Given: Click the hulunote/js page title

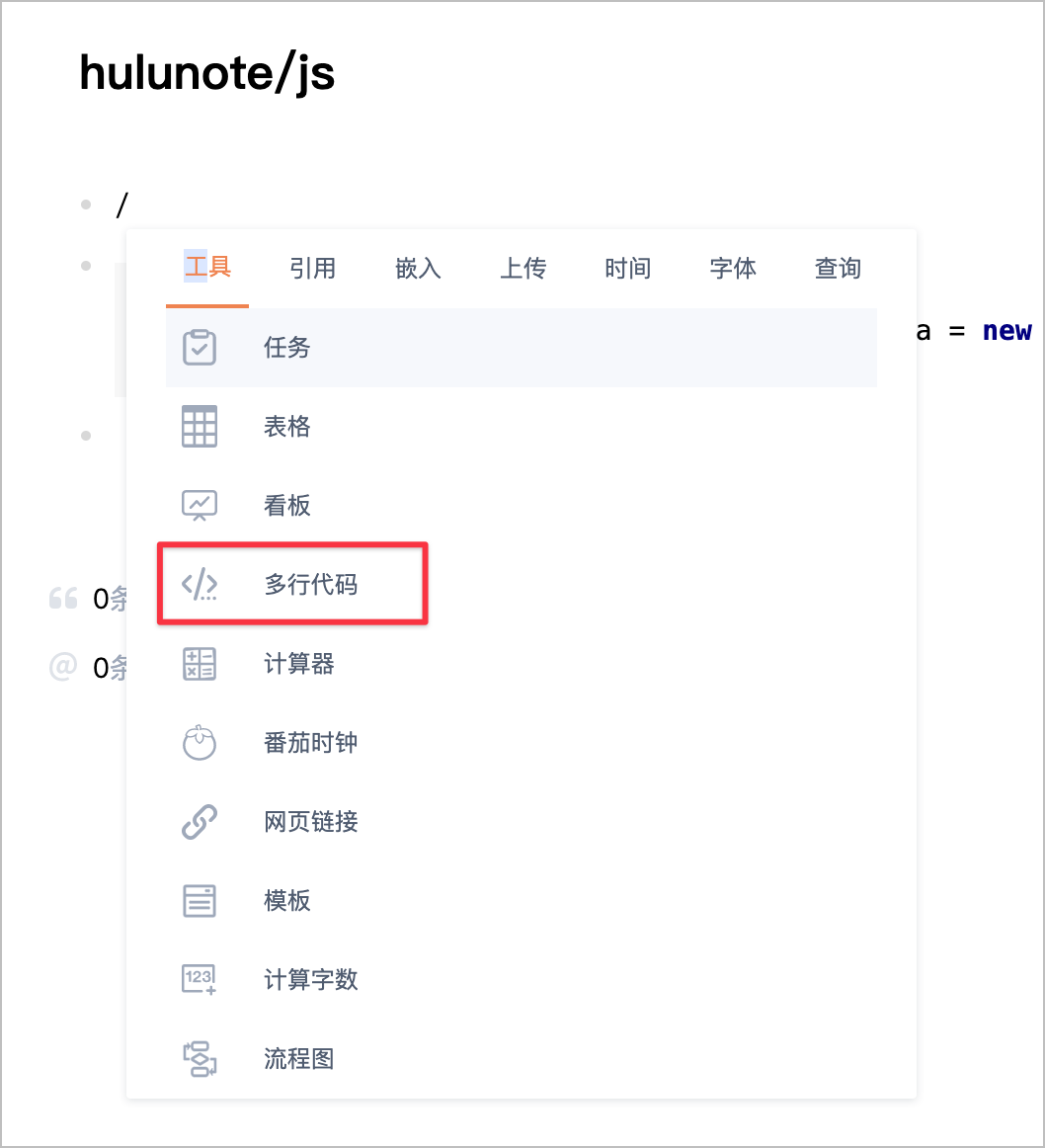Looking at the screenshot, I should 207,73.
